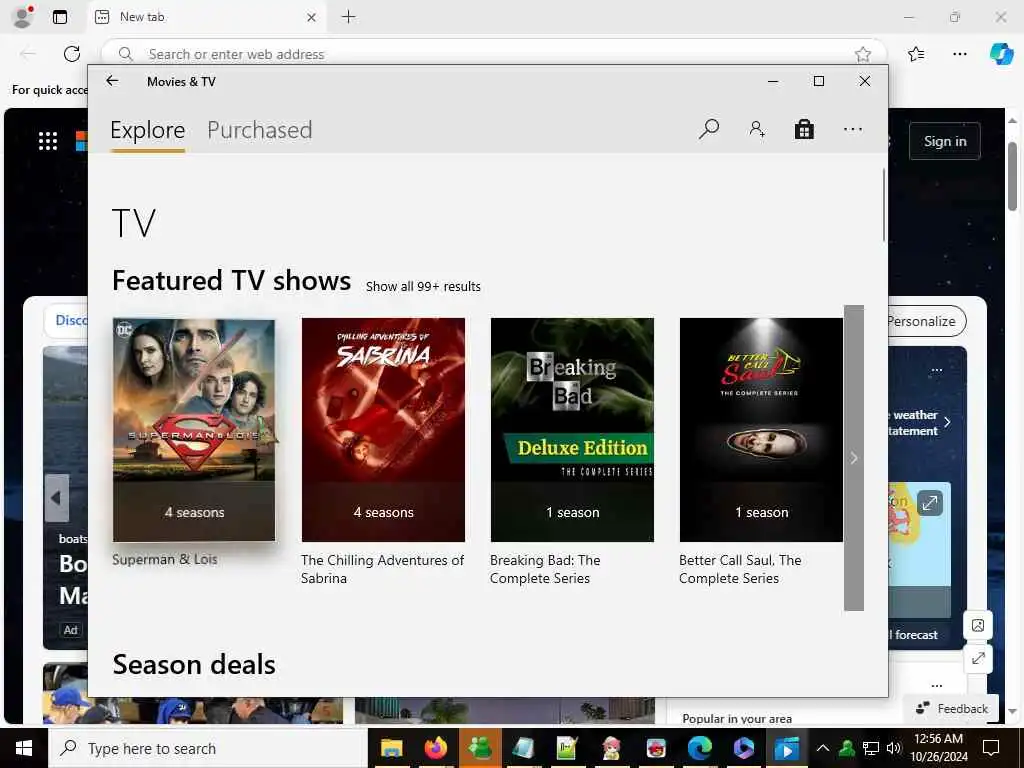The image size is (1024, 768).
Task: Click the Edge page scrollbar
Action: (x=1012, y=176)
